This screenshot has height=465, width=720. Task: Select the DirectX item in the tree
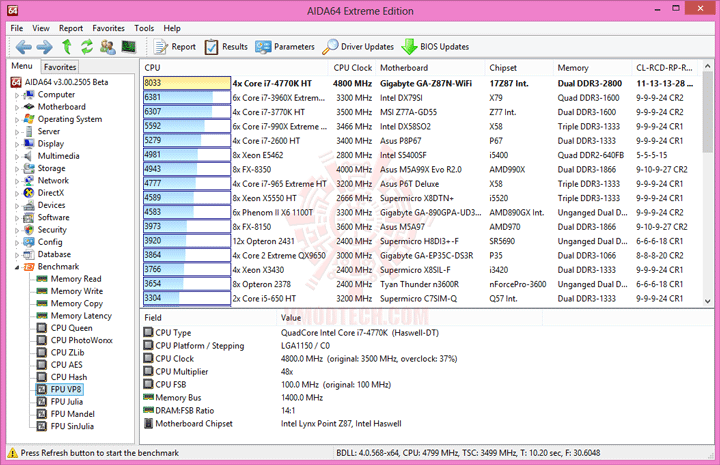[x=51, y=193]
